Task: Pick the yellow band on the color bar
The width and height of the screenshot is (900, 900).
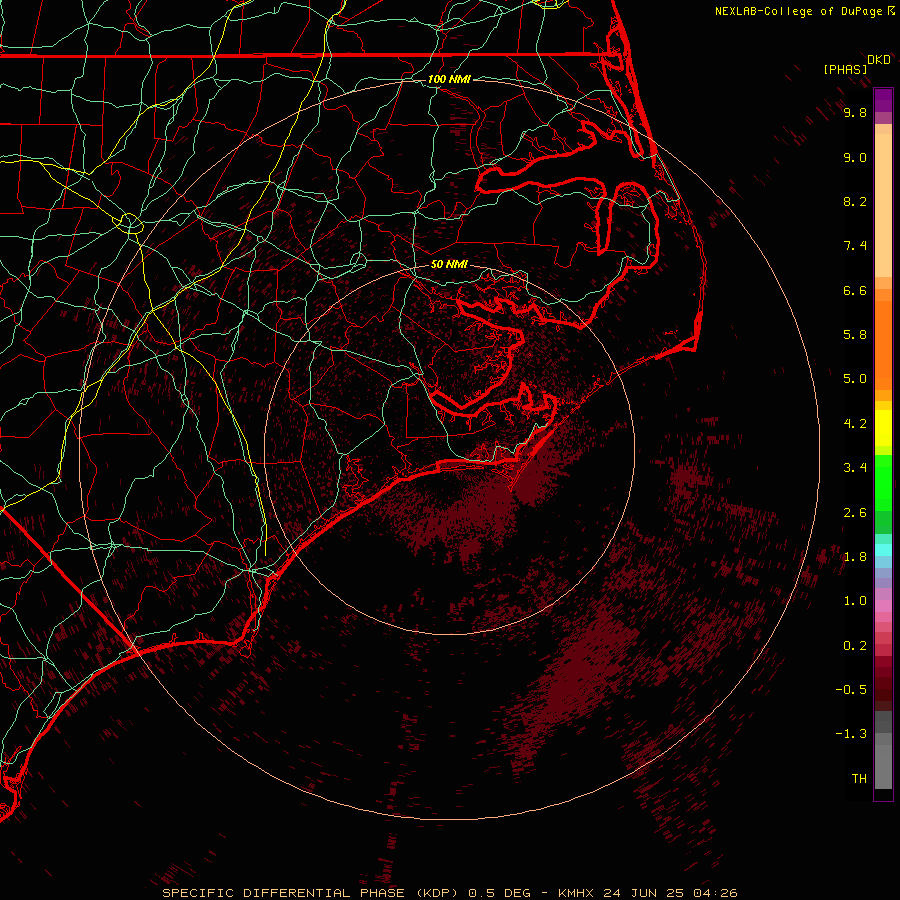Action: point(883,428)
